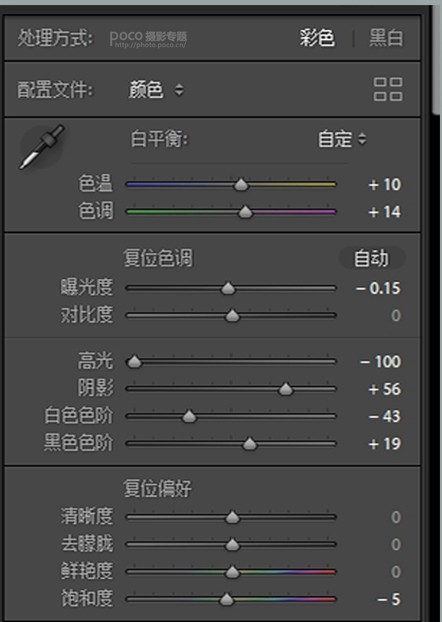Click the 复位偏好 reset presence label
This screenshot has height=622, width=442.
(x=157, y=489)
